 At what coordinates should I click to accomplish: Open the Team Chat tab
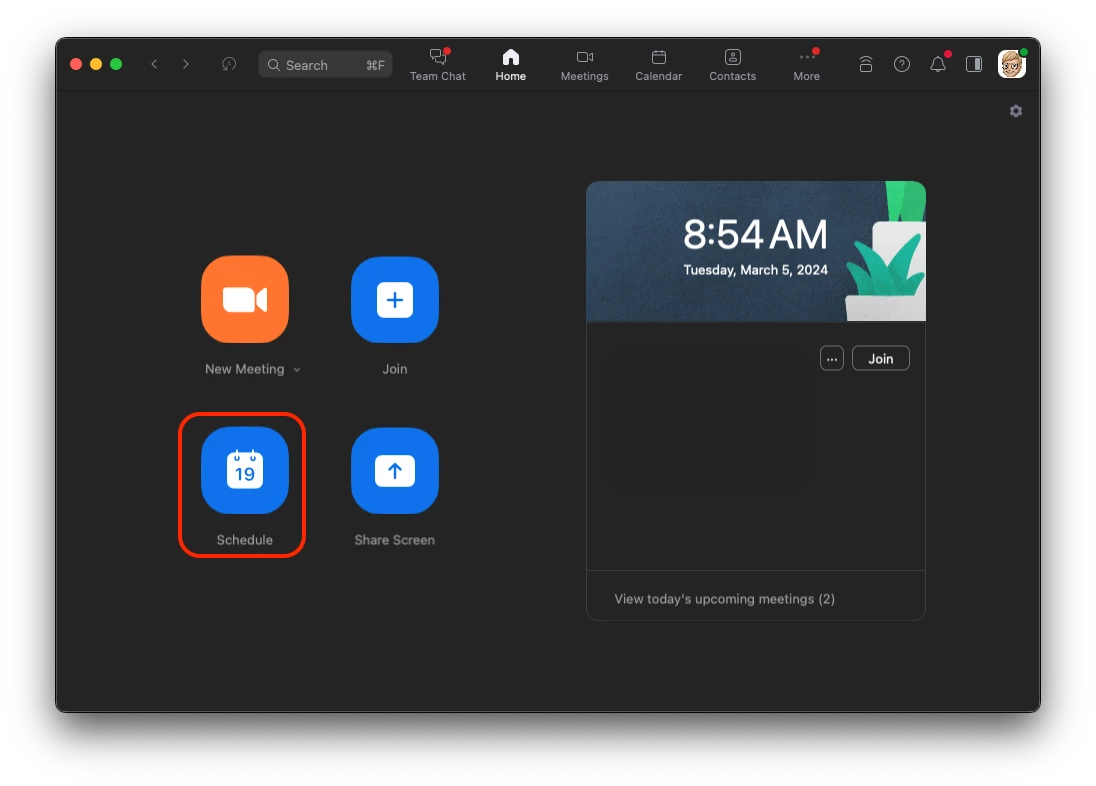point(438,64)
